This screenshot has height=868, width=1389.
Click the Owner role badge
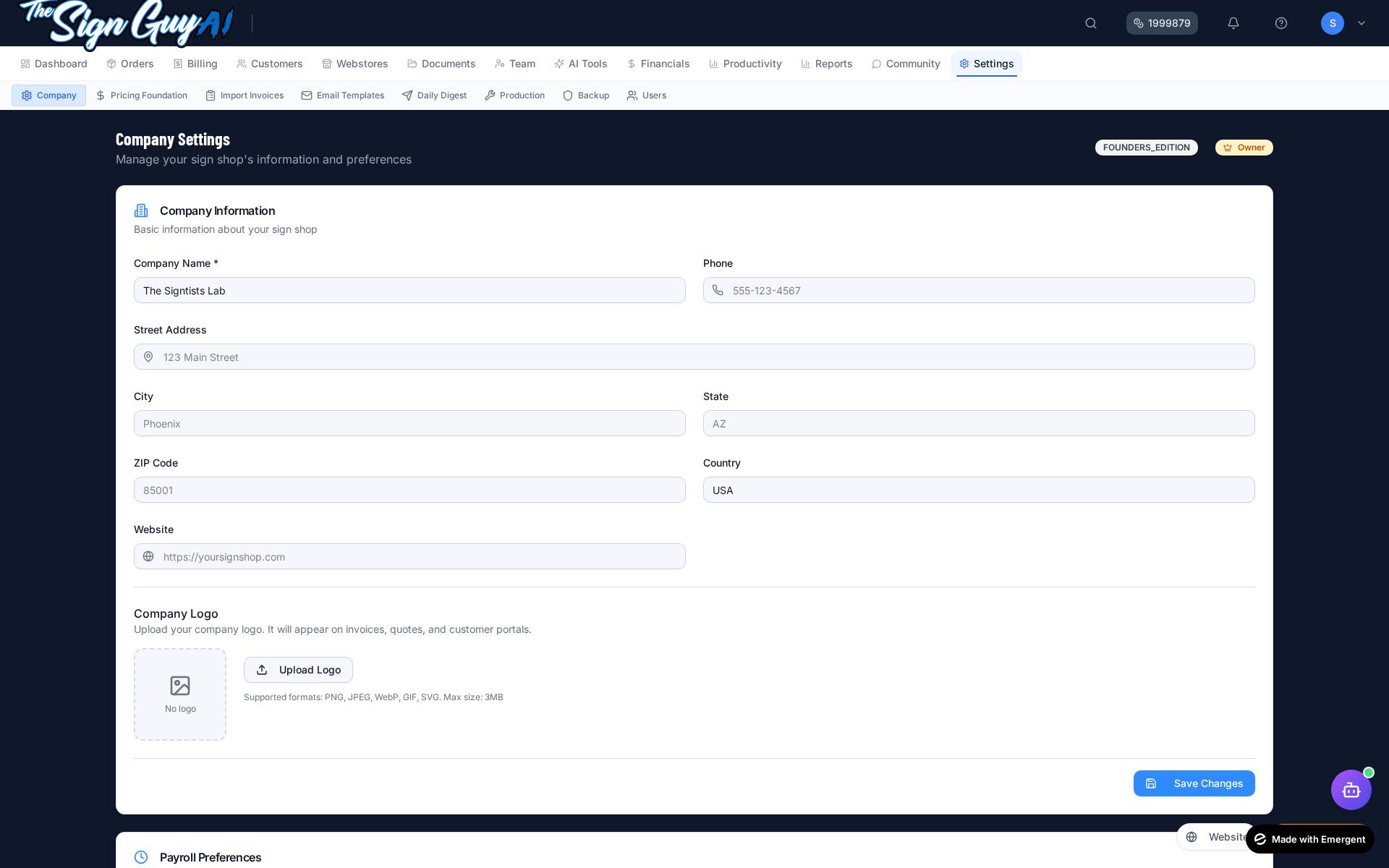click(1244, 148)
